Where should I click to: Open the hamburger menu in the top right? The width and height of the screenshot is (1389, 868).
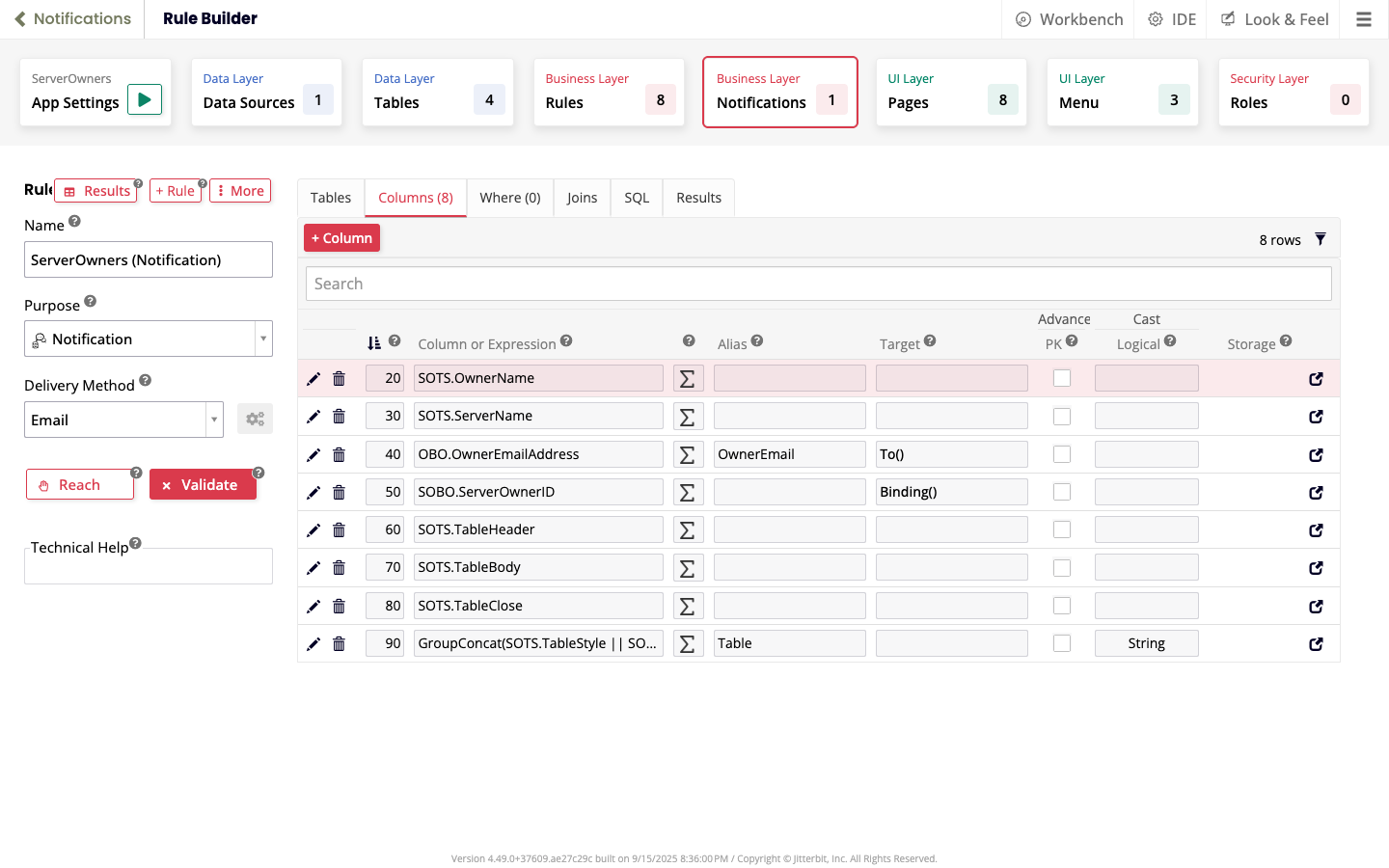[1364, 18]
